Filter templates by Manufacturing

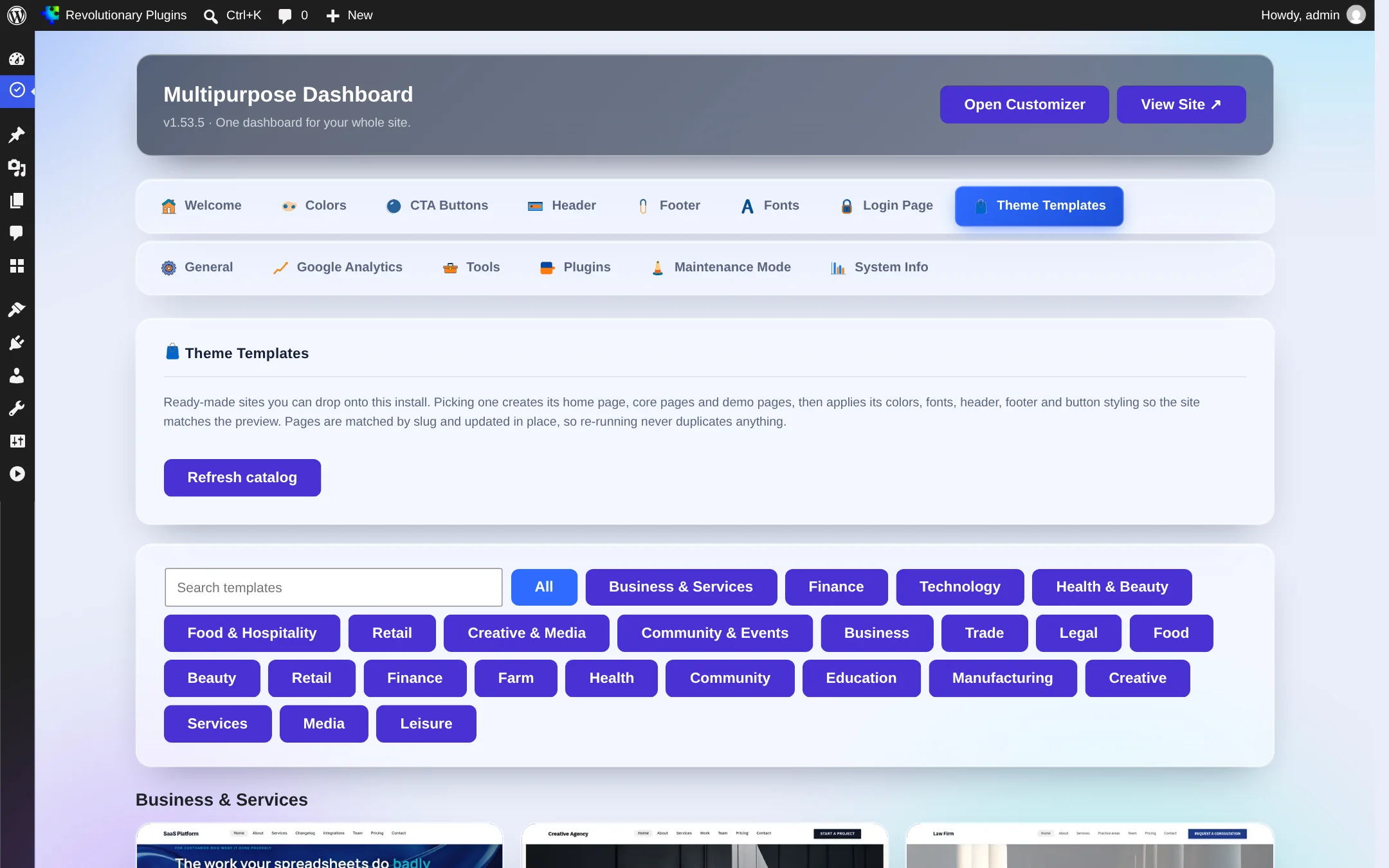coord(1003,678)
